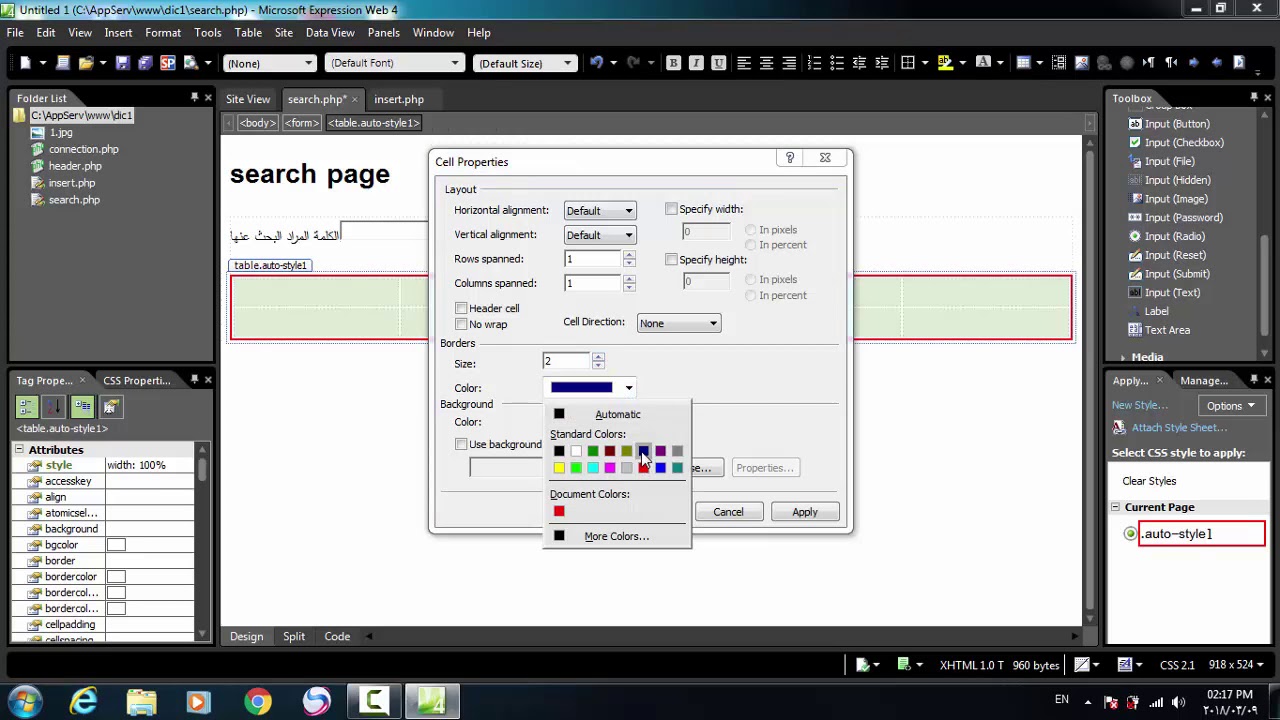Open the Format menu
1280x720 pixels.
tap(162, 32)
